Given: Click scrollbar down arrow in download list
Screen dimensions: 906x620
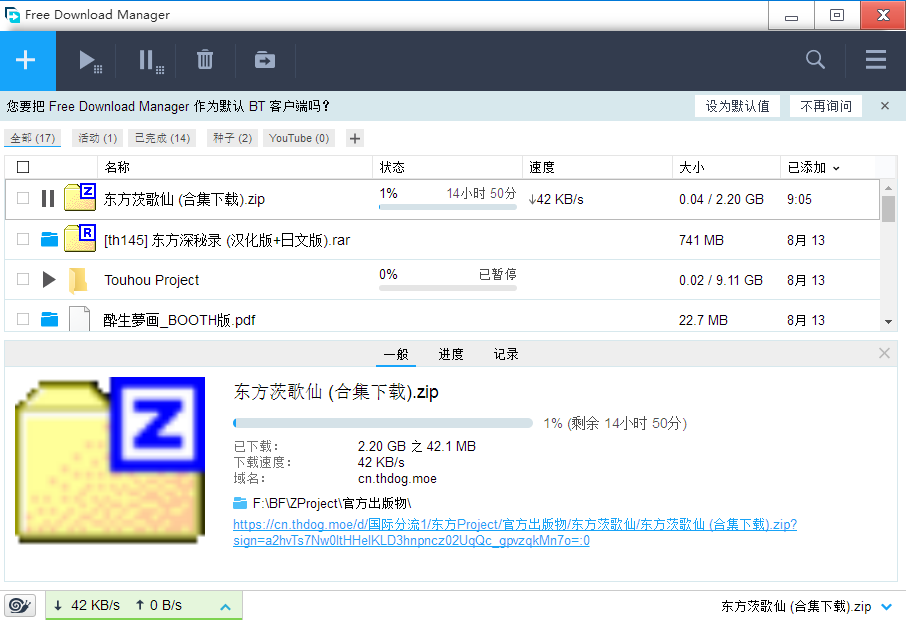Looking at the screenshot, I should pos(888,322).
